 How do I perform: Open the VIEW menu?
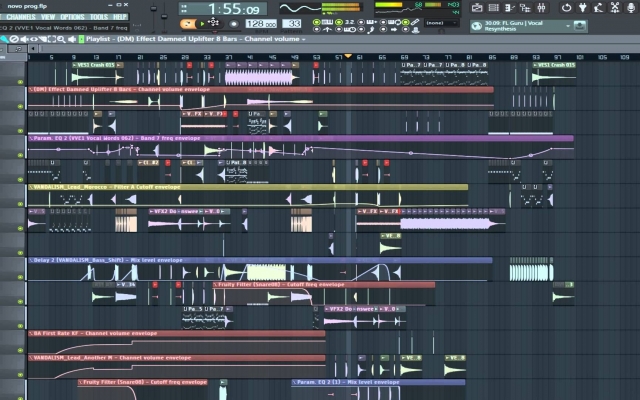point(48,17)
